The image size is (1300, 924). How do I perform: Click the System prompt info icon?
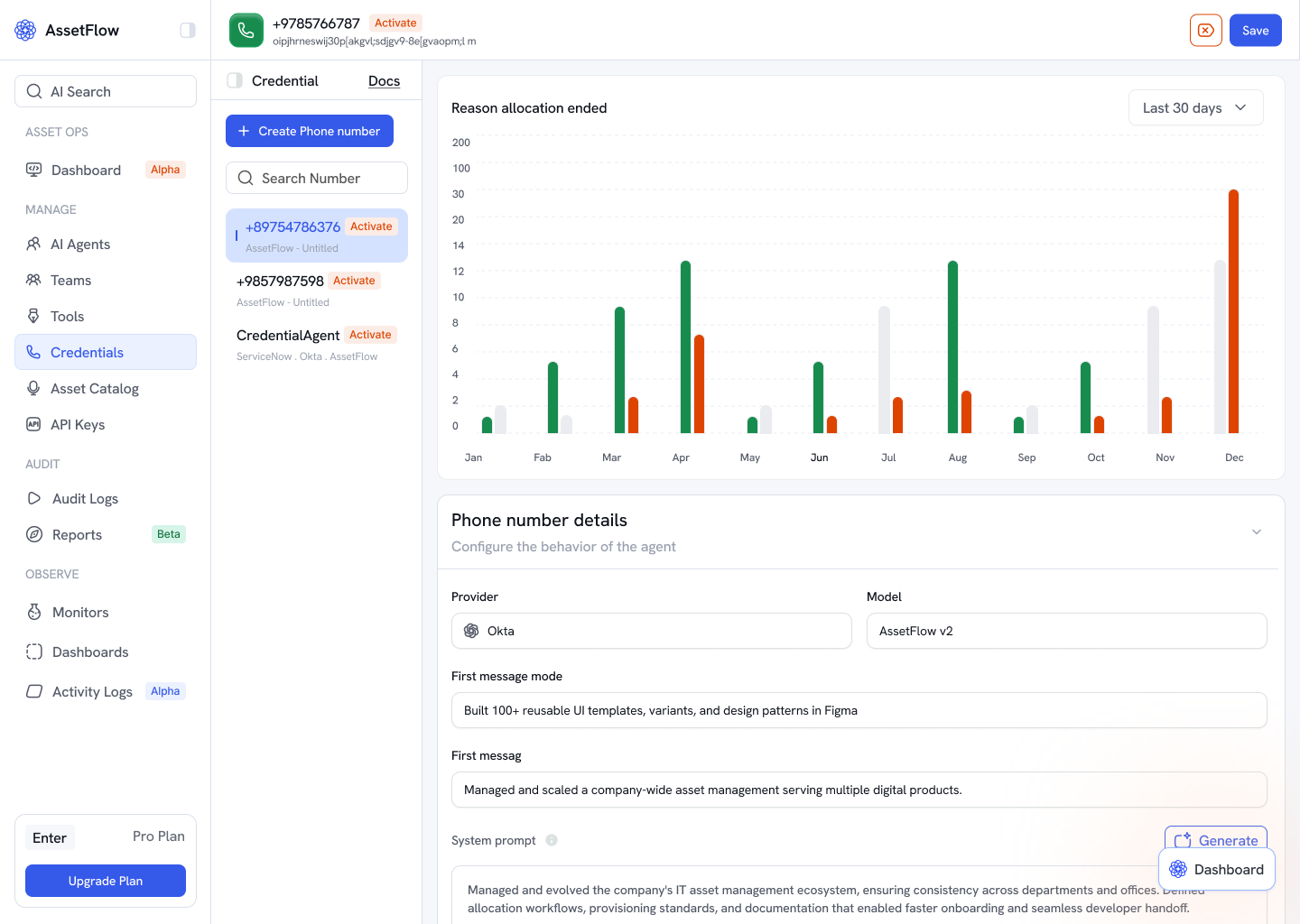[552, 840]
